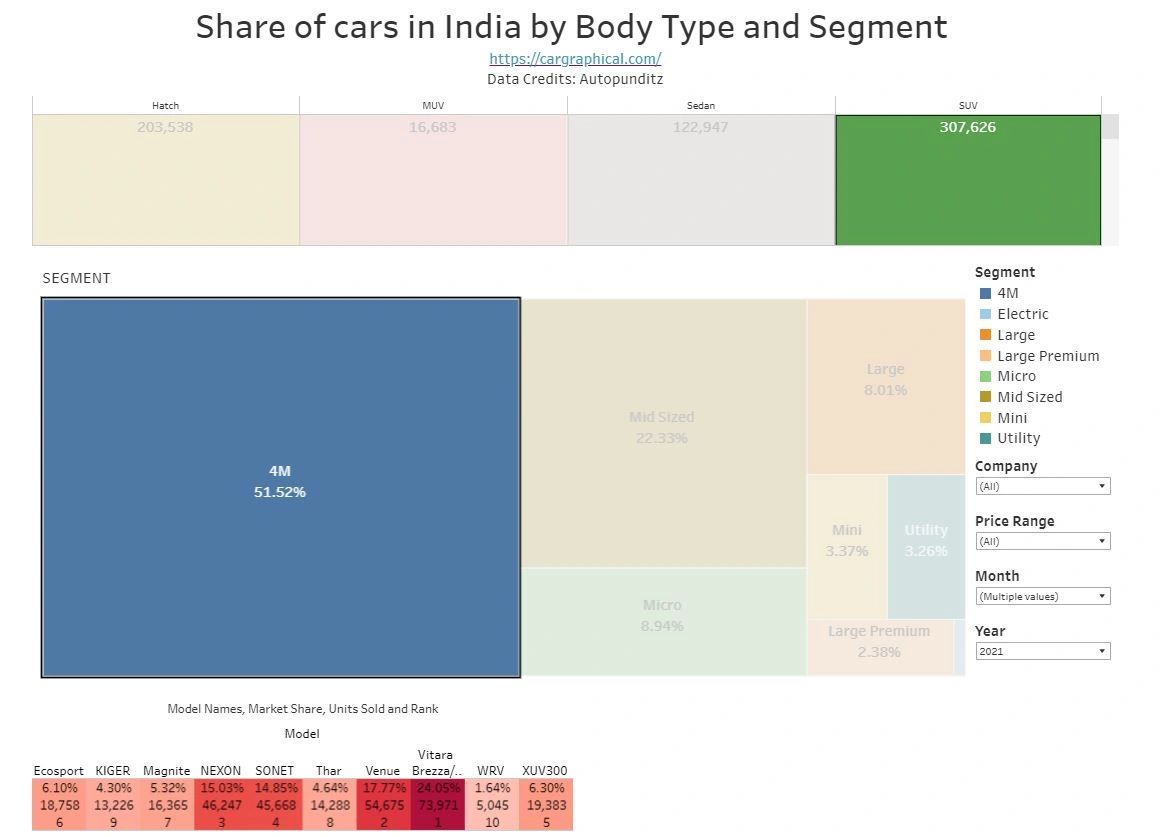
Task: Click the 4M legend color swatch
Action: click(x=985, y=293)
